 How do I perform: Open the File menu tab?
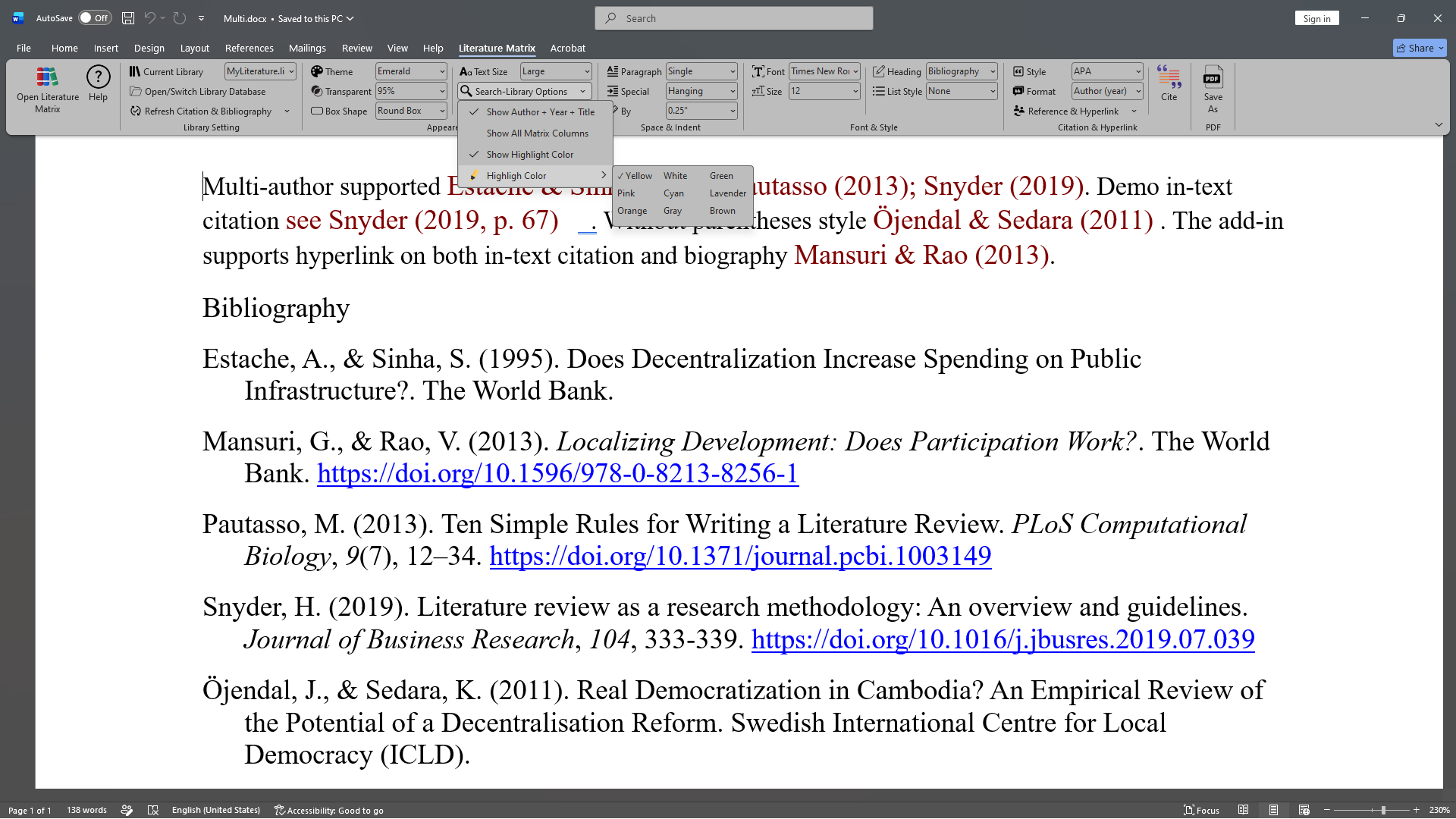[x=24, y=48]
